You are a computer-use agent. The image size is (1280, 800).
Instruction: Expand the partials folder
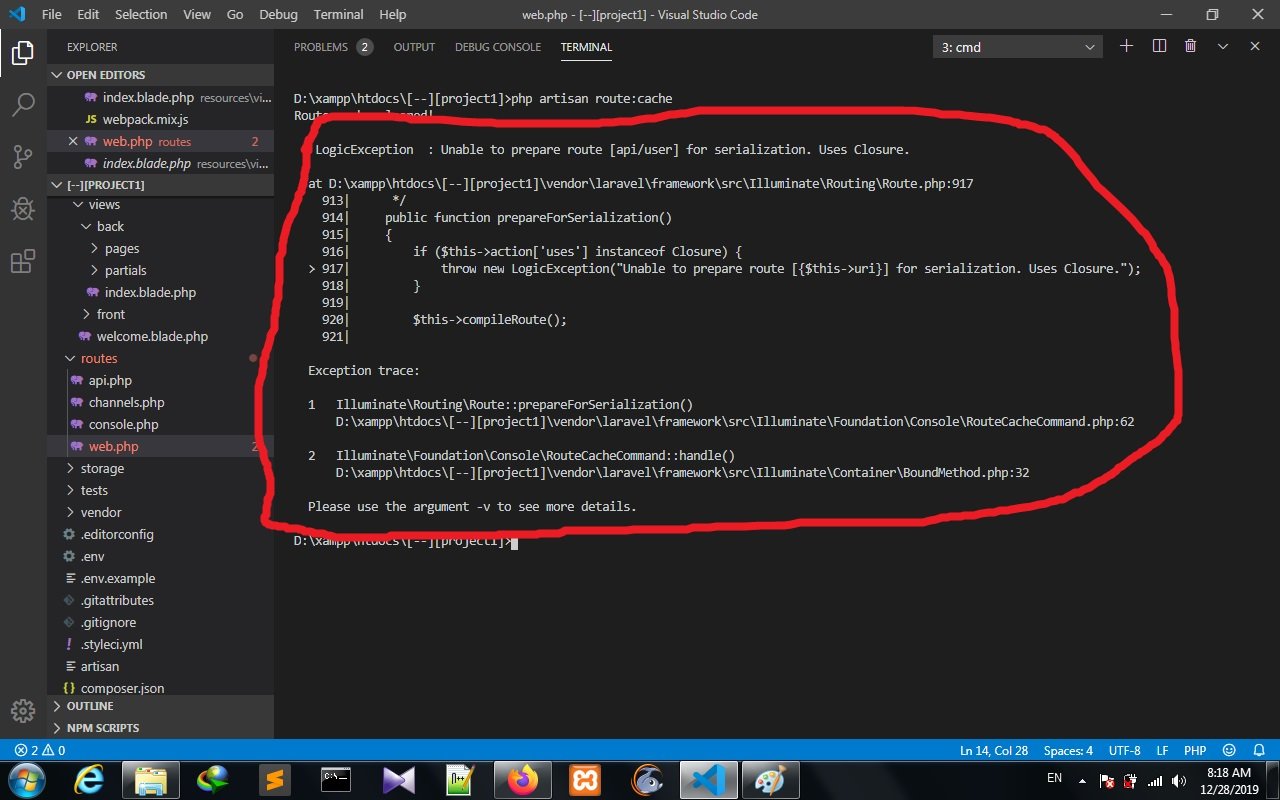pos(160,270)
